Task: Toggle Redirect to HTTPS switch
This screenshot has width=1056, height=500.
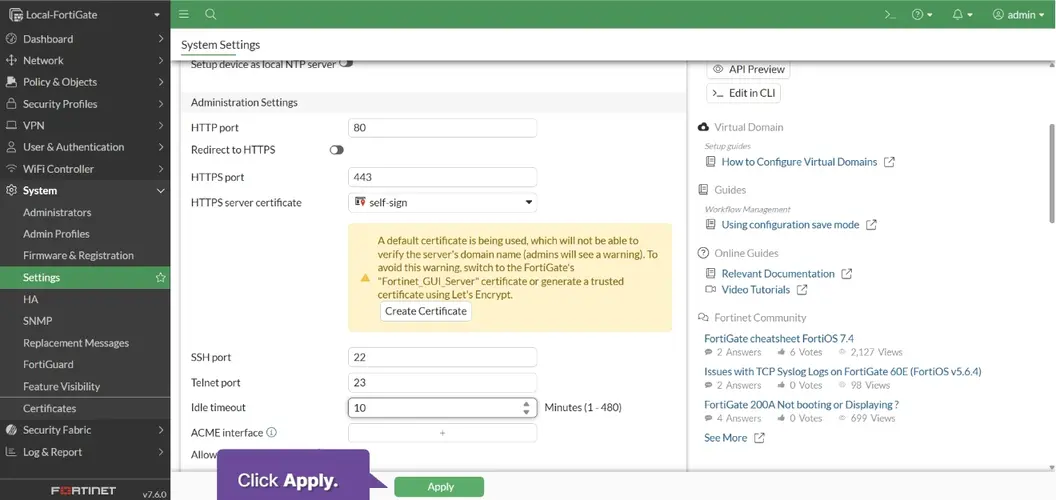Action: (x=337, y=150)
